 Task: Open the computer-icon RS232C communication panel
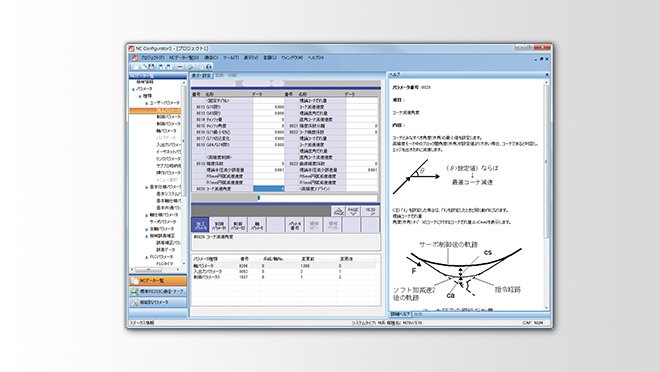(158, 291)
